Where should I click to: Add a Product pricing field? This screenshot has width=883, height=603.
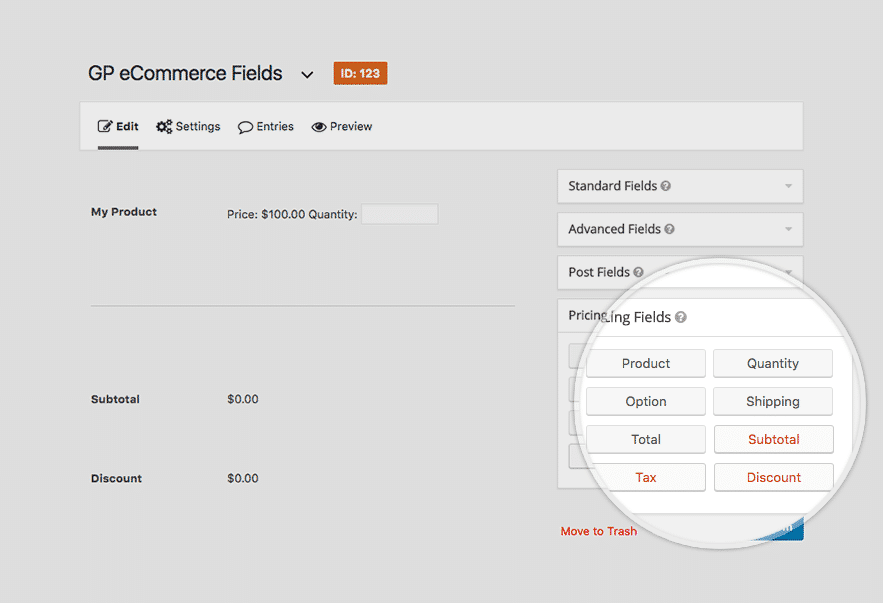[646, 364]
